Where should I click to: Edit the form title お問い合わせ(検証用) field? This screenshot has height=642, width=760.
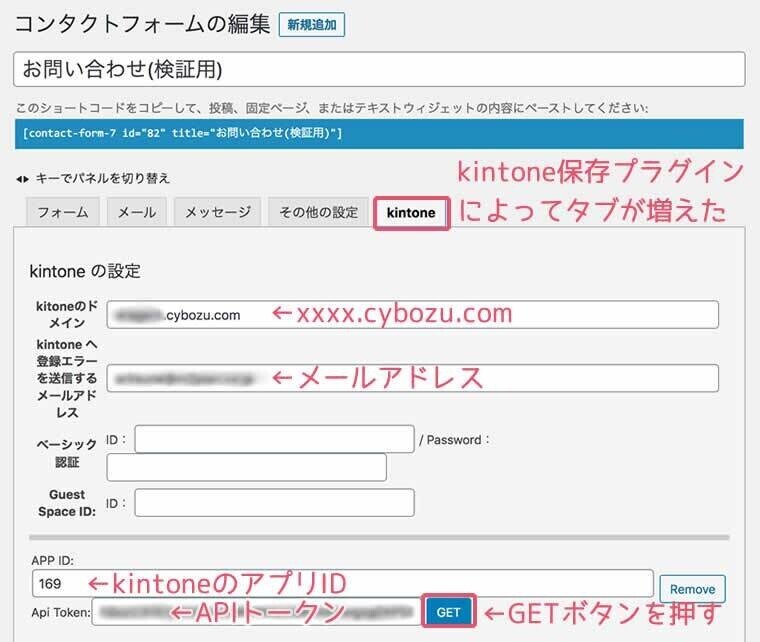pyautogui.click(x=379, y=69)
